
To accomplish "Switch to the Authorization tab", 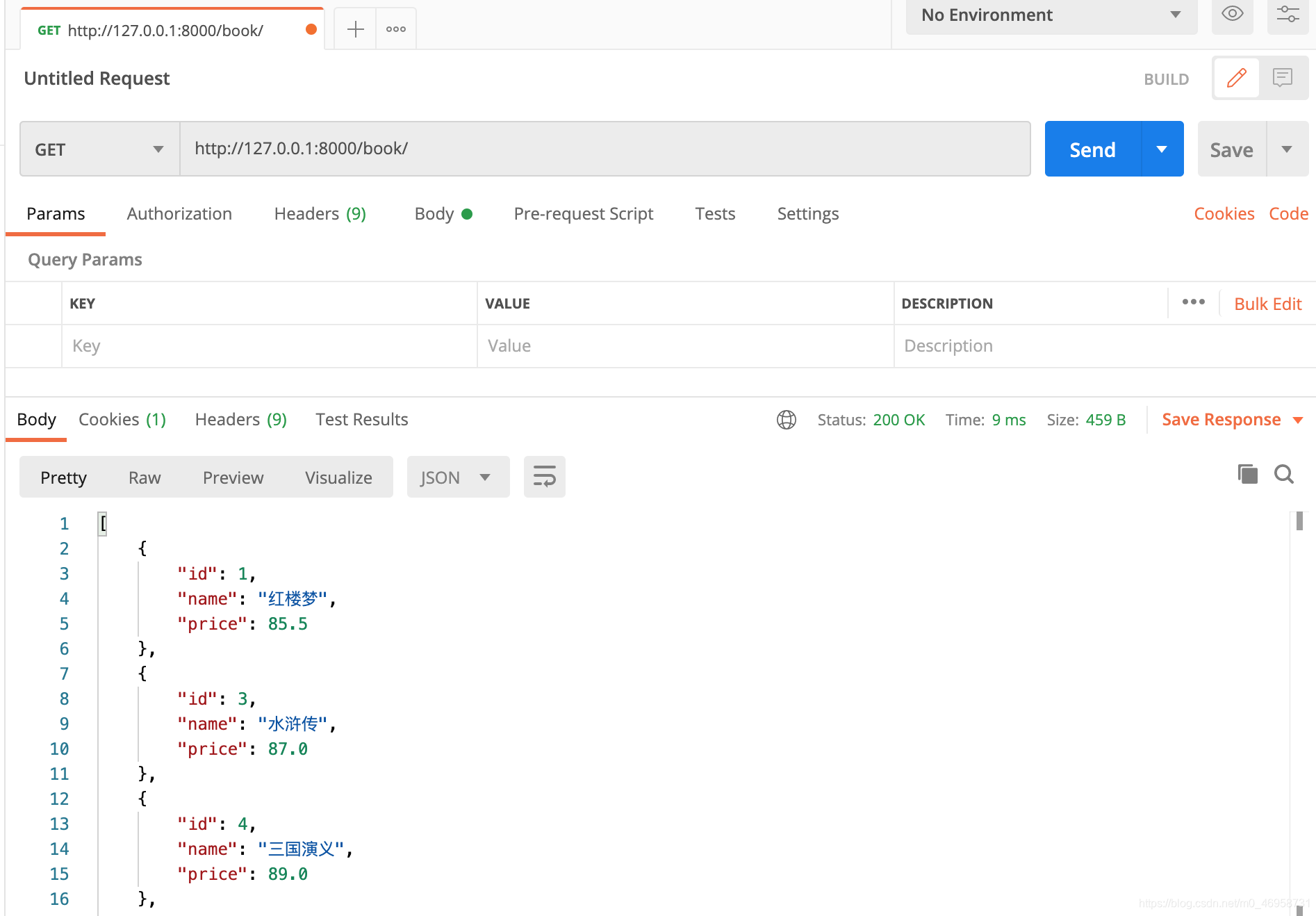I will coord(179,214).
